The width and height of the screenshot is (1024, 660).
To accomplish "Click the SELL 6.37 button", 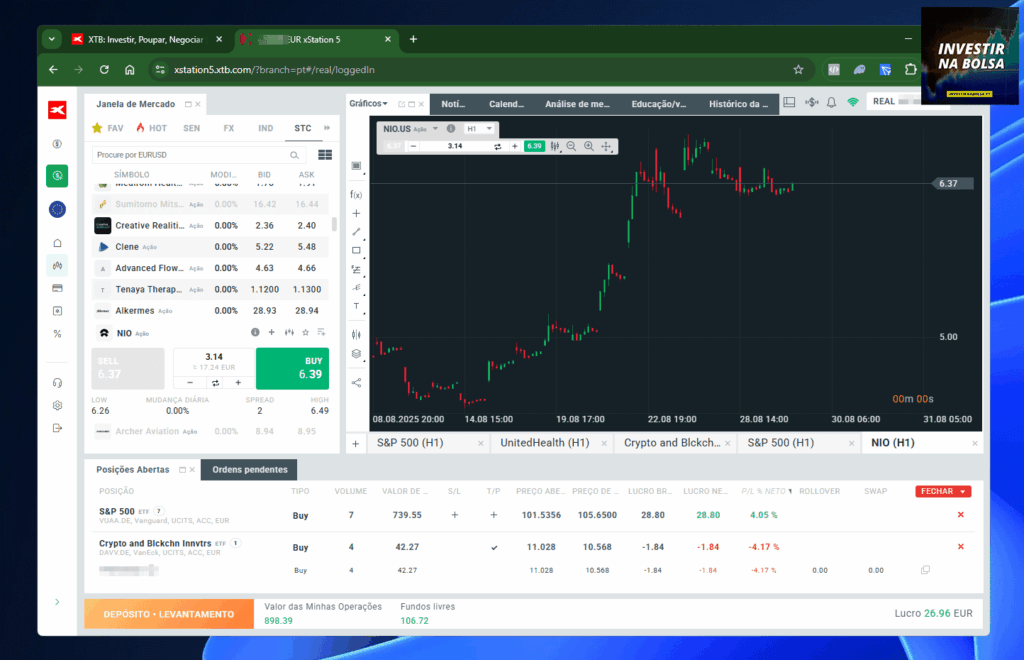I will [x=128, y=368].
